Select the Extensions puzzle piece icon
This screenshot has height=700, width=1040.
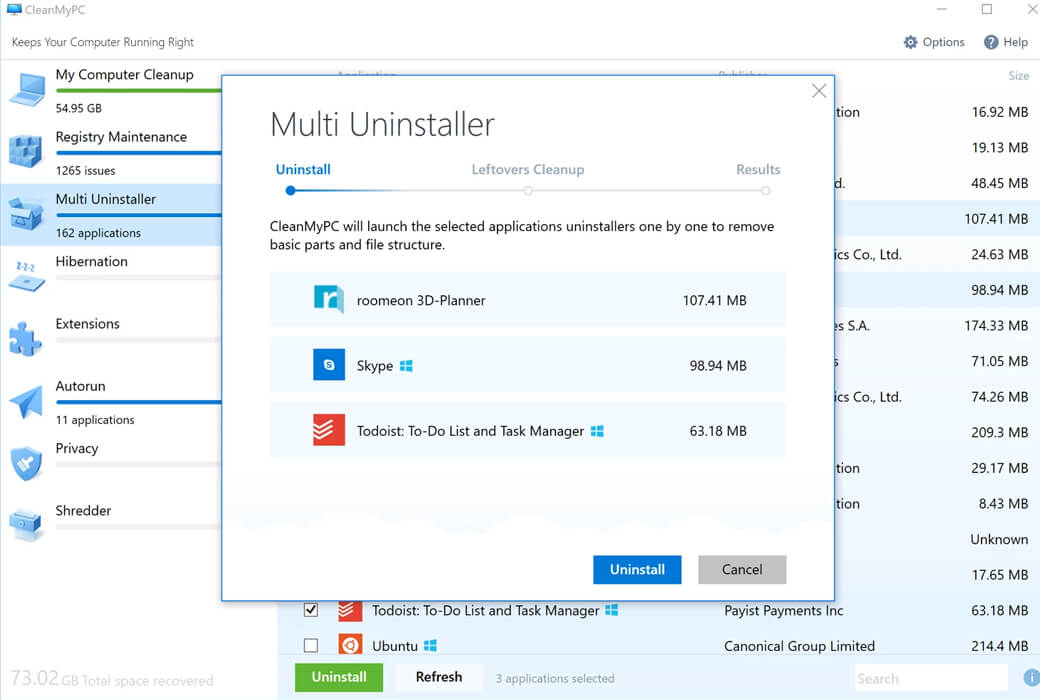click(x=25, y=339)
